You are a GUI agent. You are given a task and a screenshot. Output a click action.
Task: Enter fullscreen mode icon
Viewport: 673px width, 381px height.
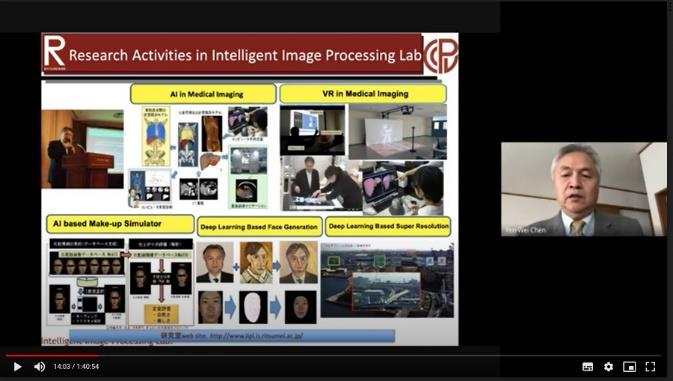pos(650,367)
